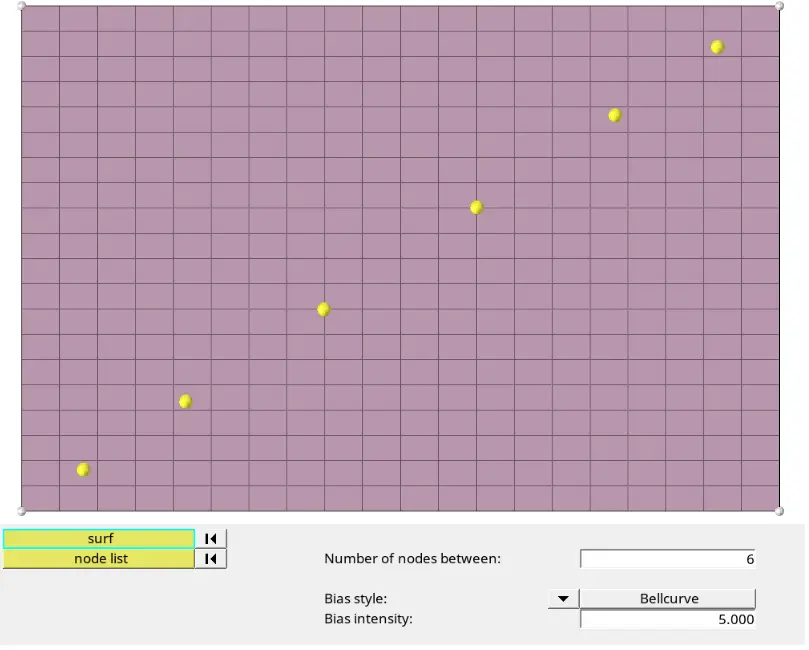Pick the second yellow node from bottom-left
This screenshot has height=650, width=809.
pyautogui.click(x=186, y=403)
